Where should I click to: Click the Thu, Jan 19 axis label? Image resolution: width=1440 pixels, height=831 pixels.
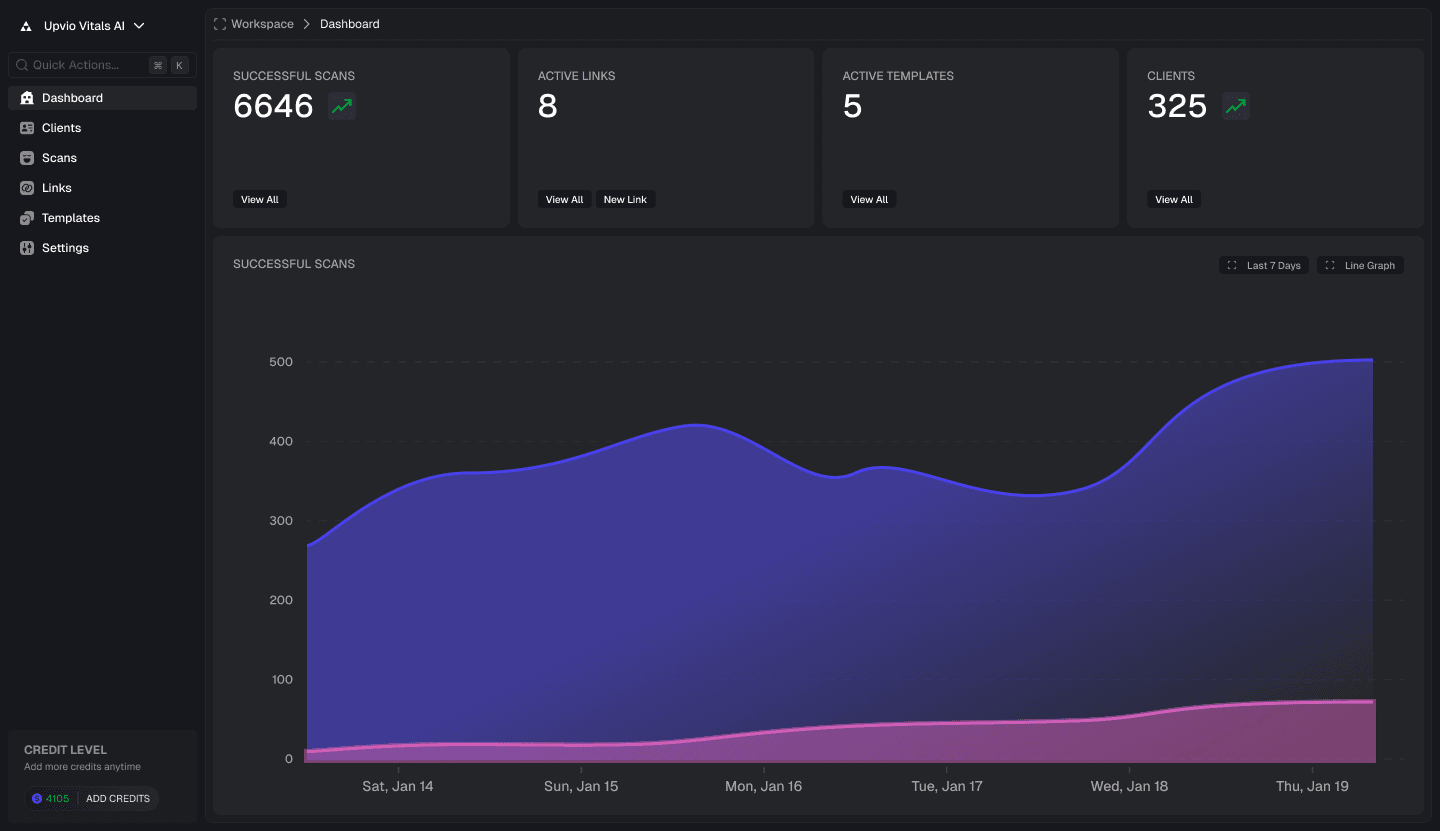1312,786
